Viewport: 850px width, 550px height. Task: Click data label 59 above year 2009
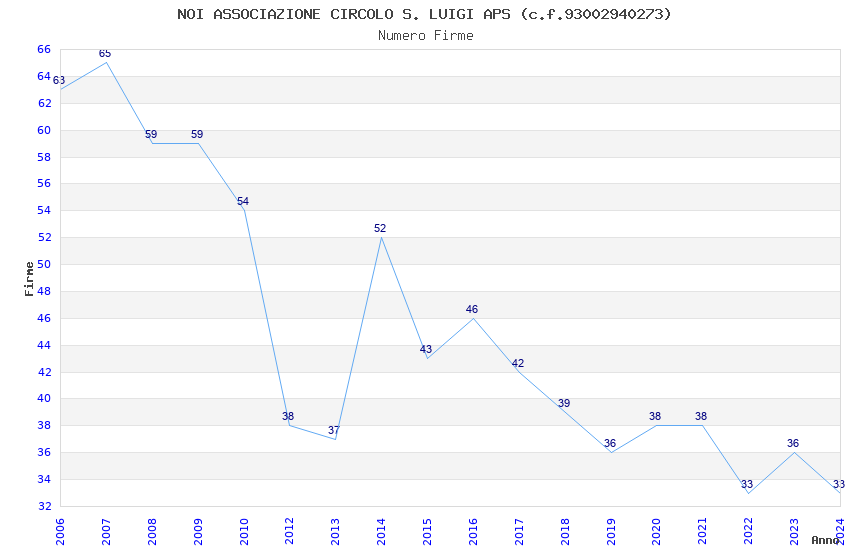197,134
